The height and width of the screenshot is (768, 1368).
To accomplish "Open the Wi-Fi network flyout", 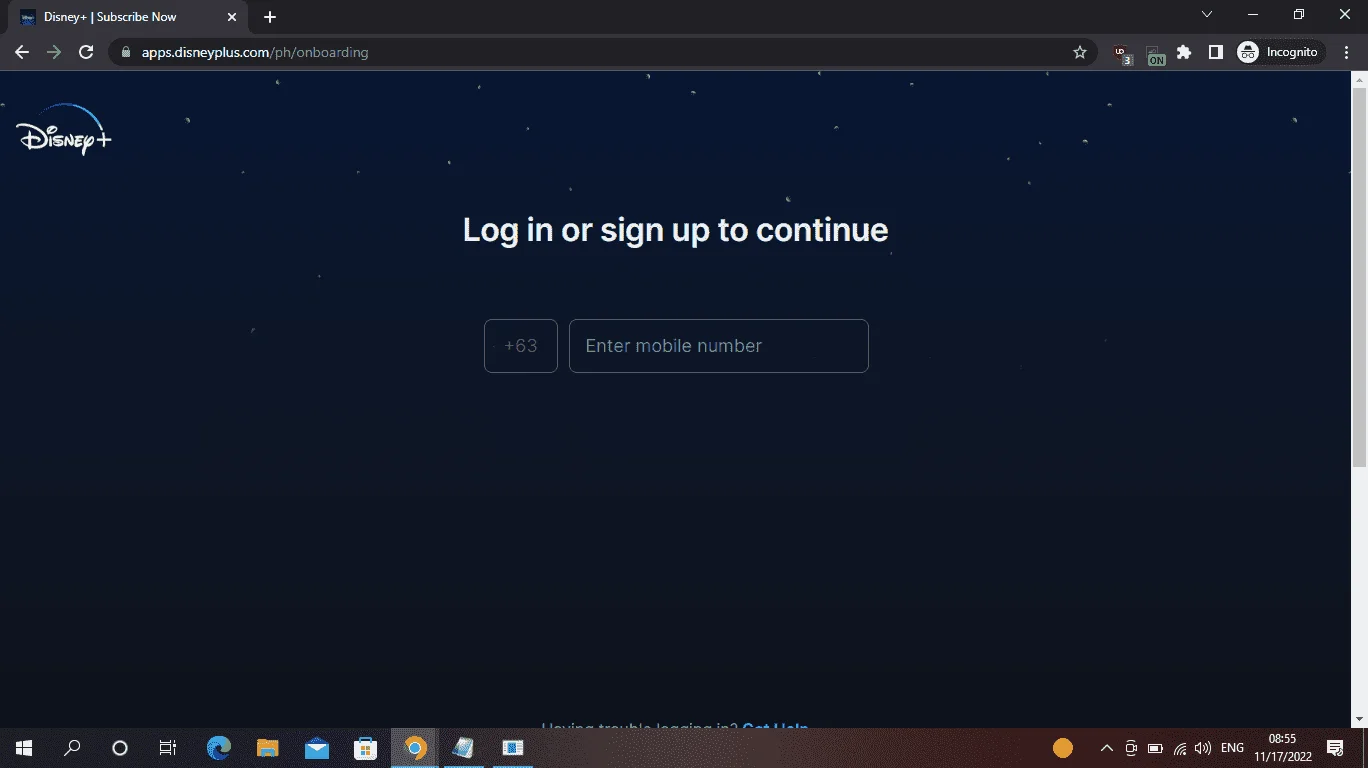I will 1180,748.
